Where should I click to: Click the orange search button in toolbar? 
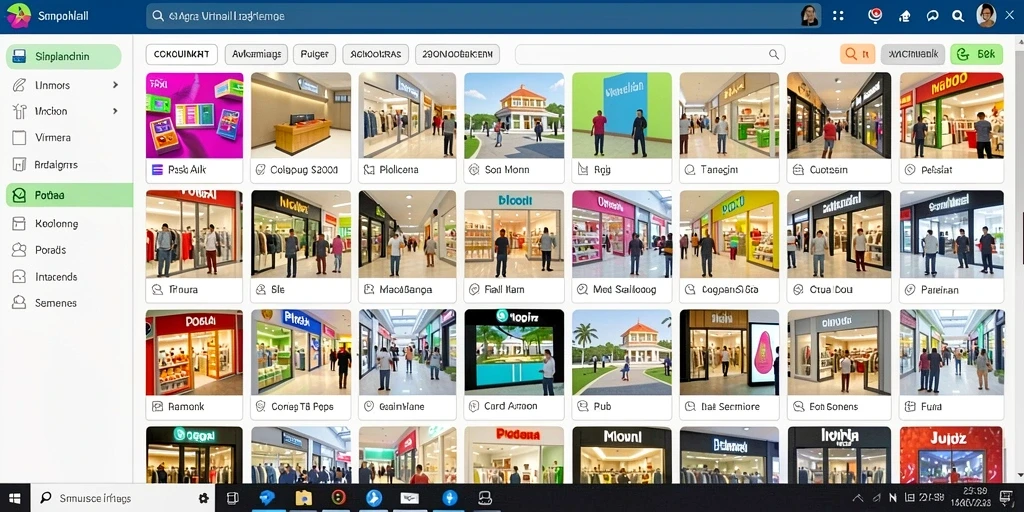857,54
